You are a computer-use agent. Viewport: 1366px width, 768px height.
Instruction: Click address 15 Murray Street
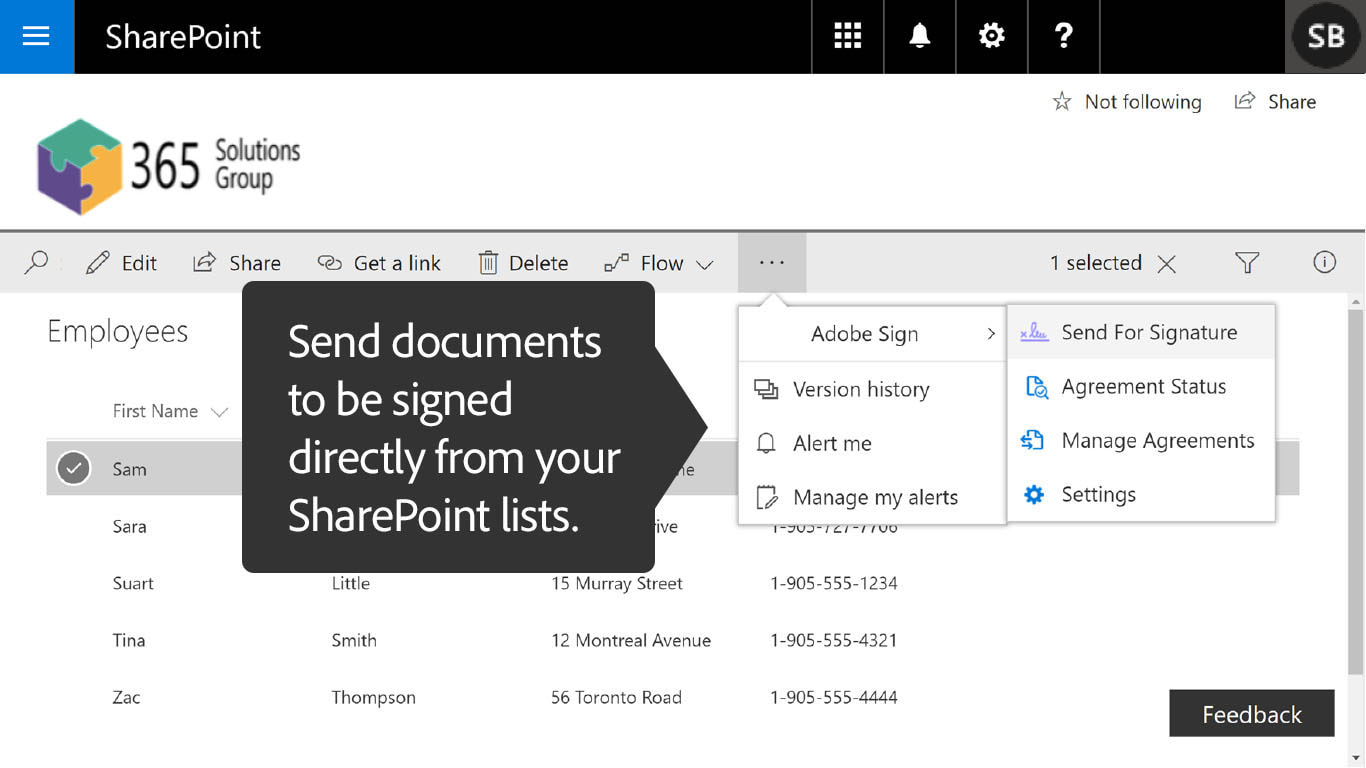tap(617, 583)
